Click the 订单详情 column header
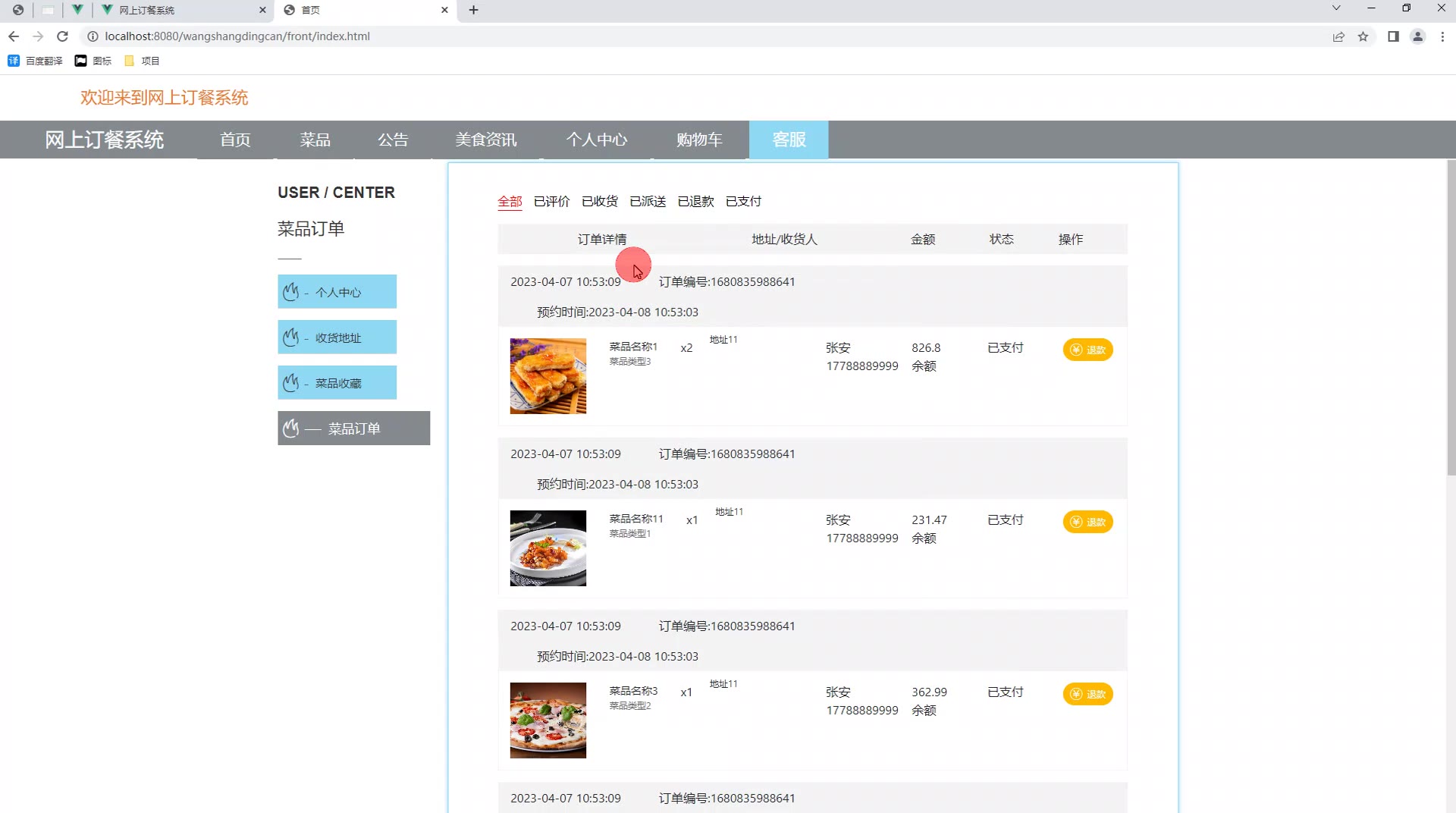The height and width of the screenshot is (813, 1456). pyautogui.click(x=602, y=240)
